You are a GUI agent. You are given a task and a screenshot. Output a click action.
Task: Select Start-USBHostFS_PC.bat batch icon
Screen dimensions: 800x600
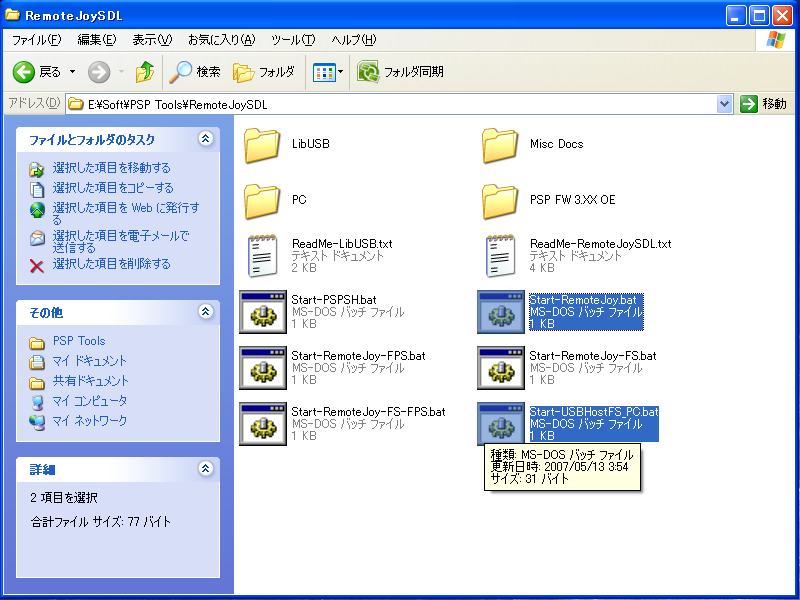click(501, 424)
